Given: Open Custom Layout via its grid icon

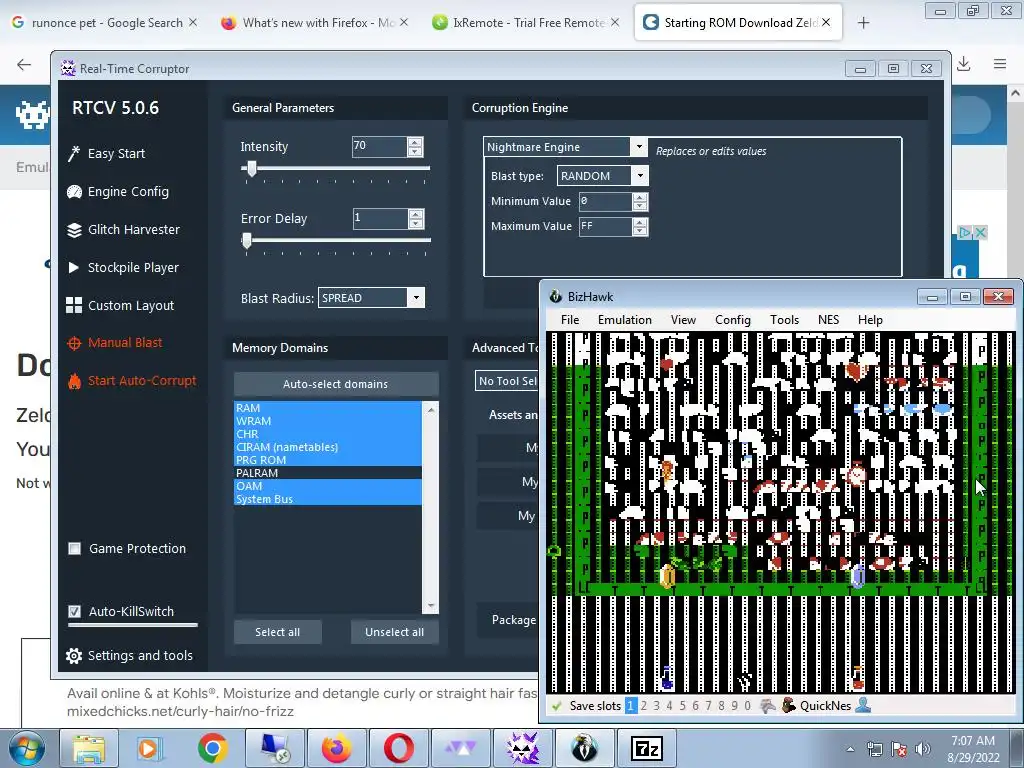Looking at the screenshot, I should coord(74,305).
